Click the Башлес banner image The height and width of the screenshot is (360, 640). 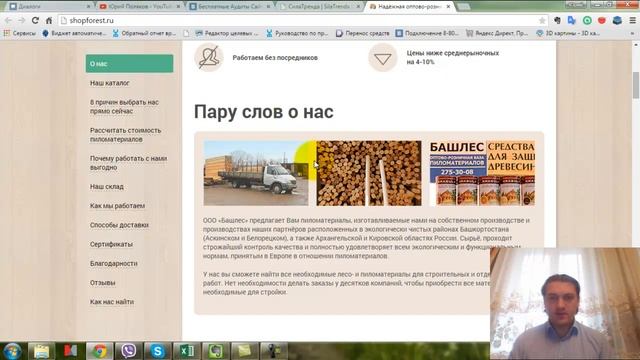click(x=482, y=173)
